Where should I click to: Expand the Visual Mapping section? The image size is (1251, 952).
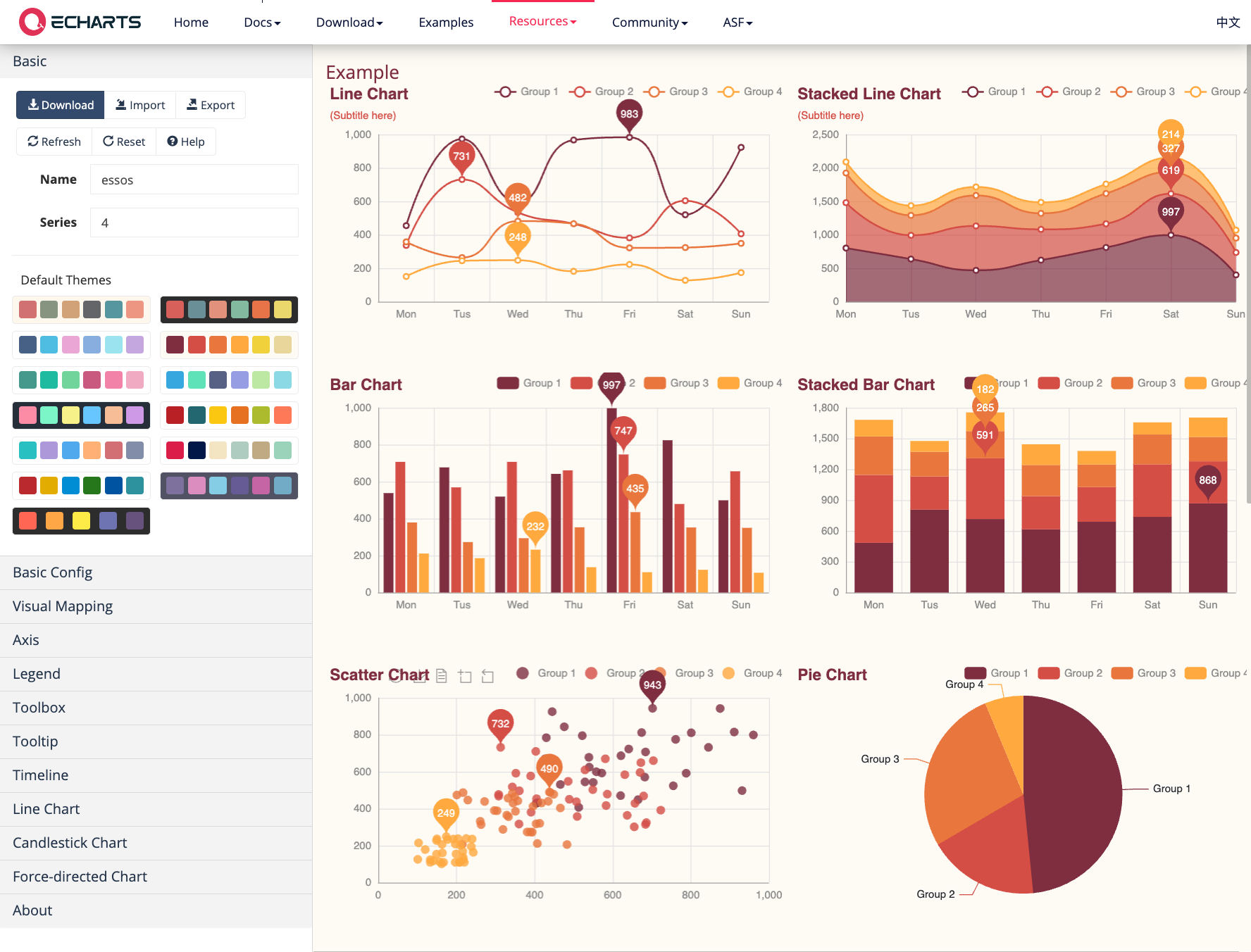point(62,606)
